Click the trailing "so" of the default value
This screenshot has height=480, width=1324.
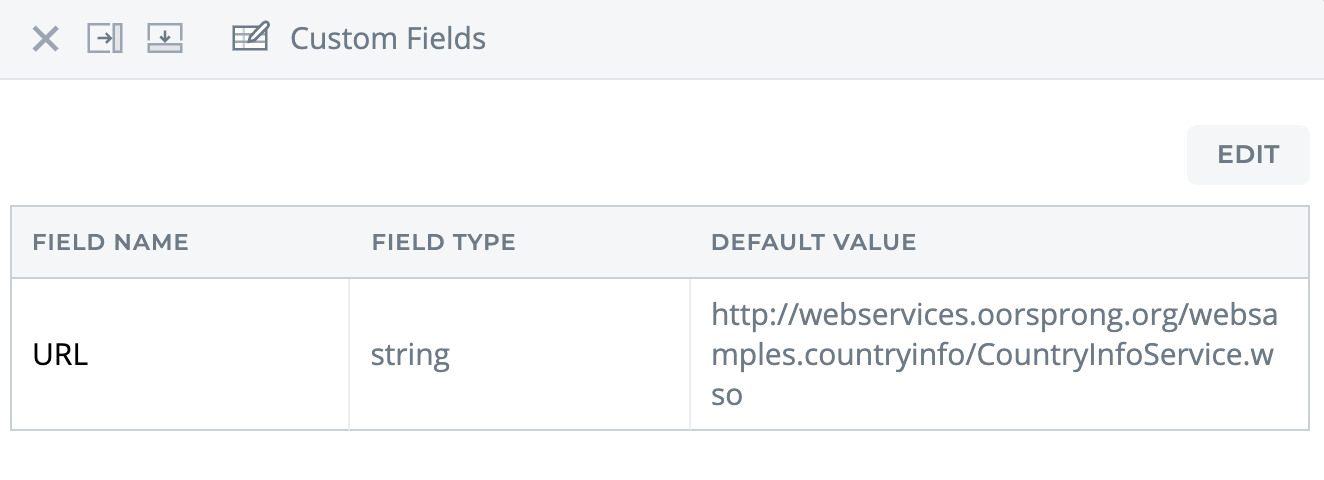[727, 395]
